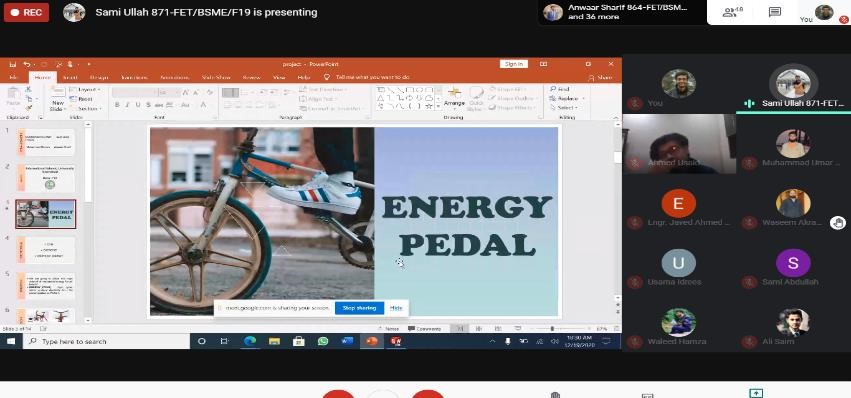
Task: Toggle text Shadow formatting
Action: [x=147, y=105]
